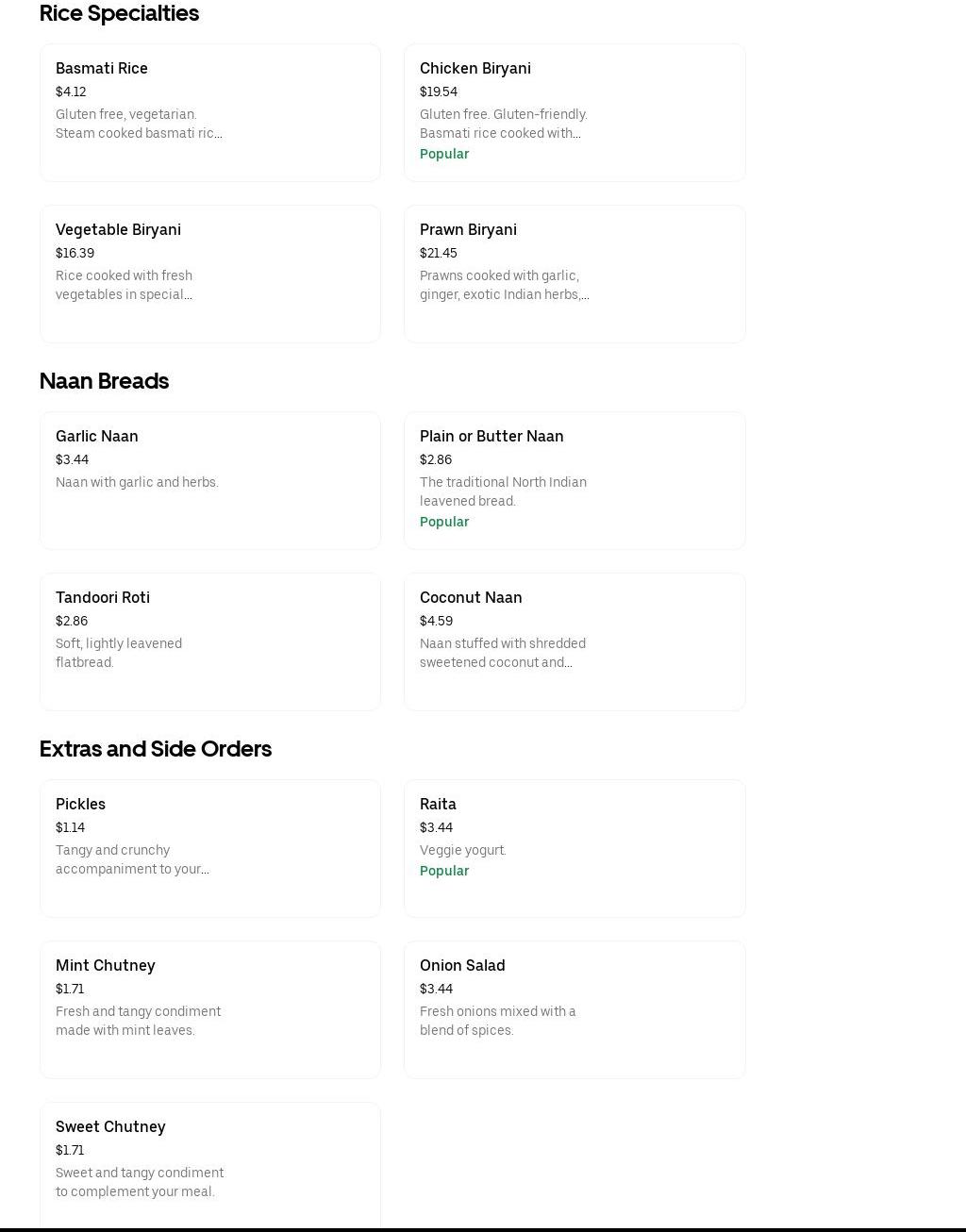The image size is (966, 1232).
Task: Open the Prawn Biryani item details
Action: point(574,274)
